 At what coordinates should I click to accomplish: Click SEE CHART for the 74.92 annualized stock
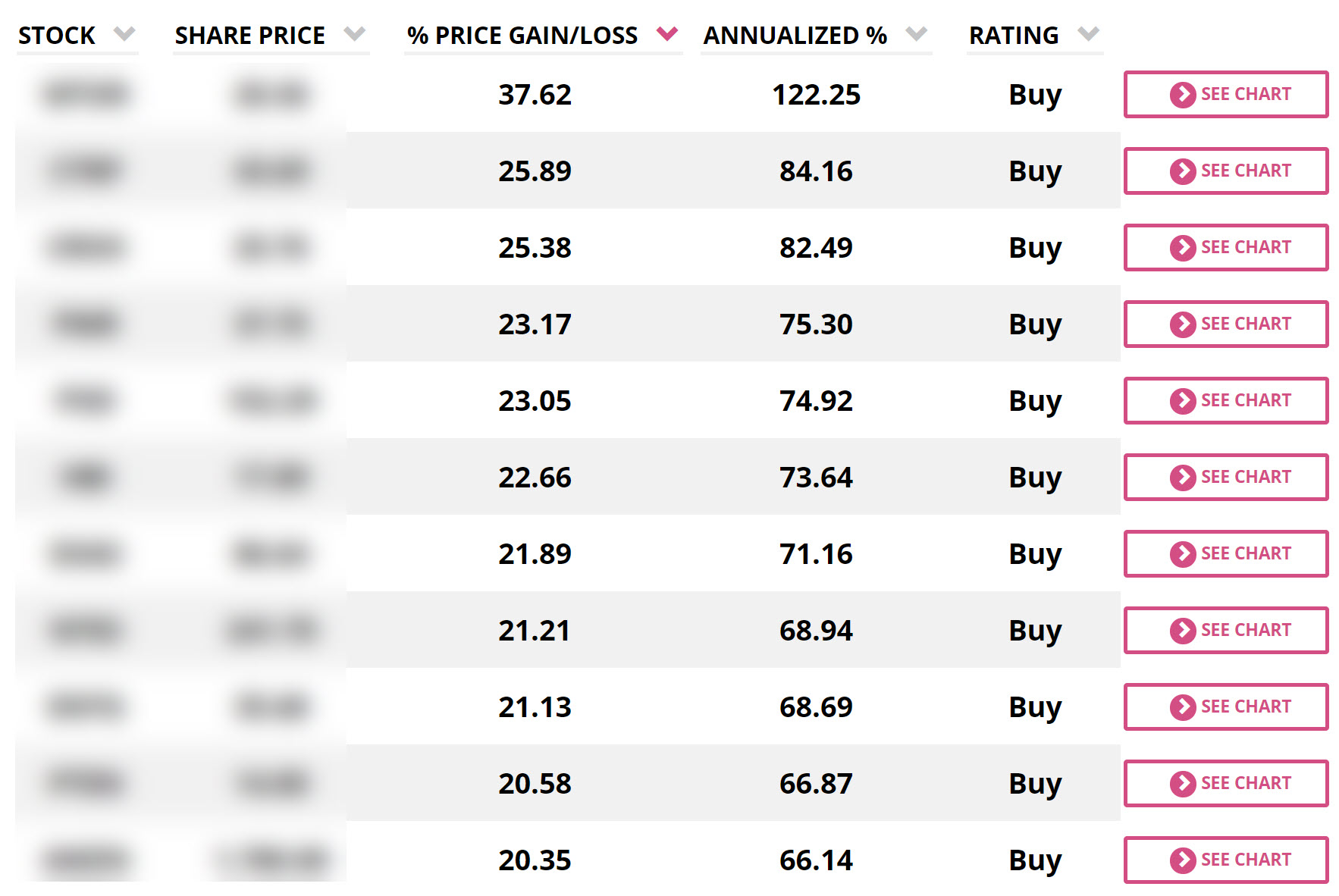pos(1225,400)
